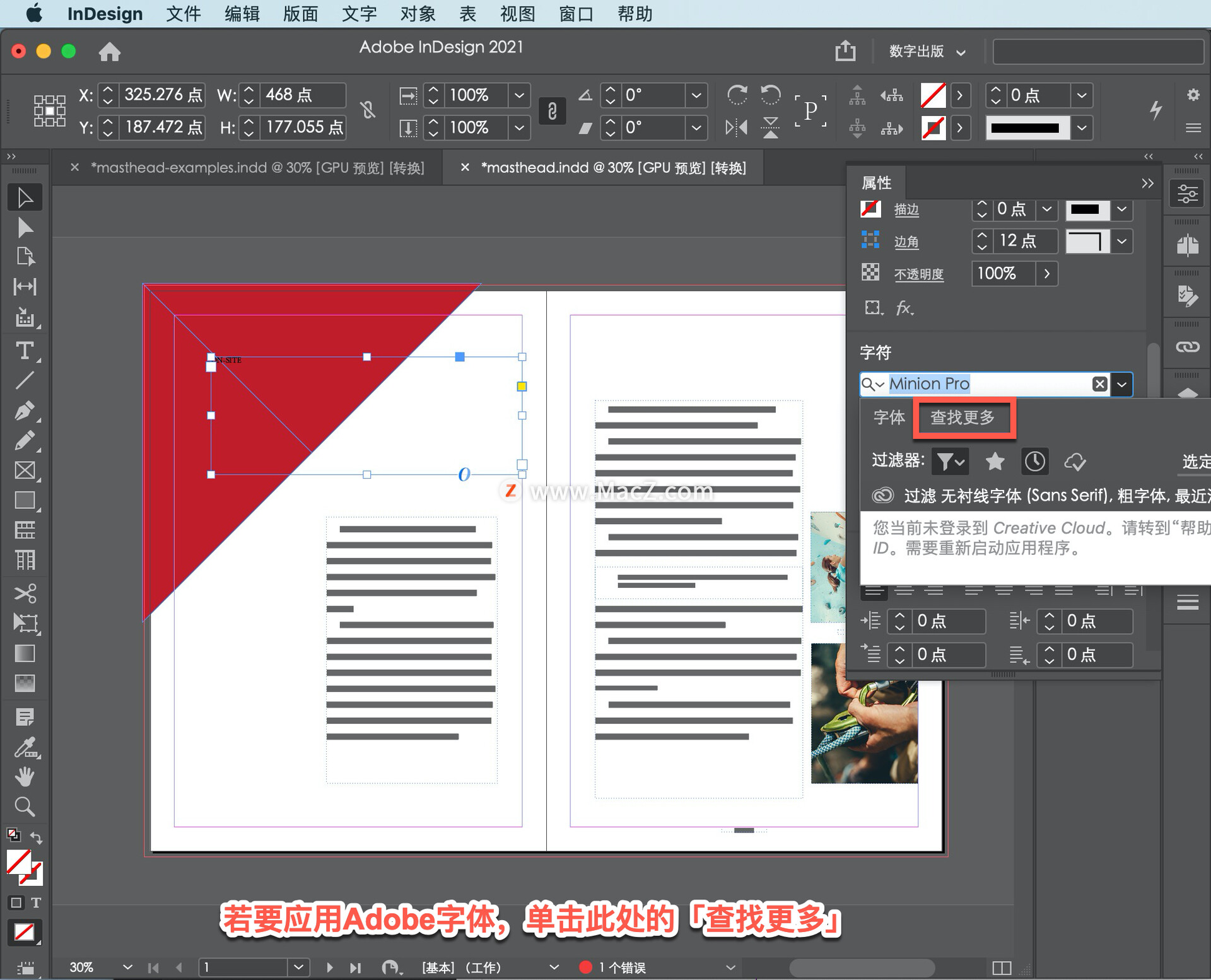Select the Selection tool arrow

(x=25, y=197)
